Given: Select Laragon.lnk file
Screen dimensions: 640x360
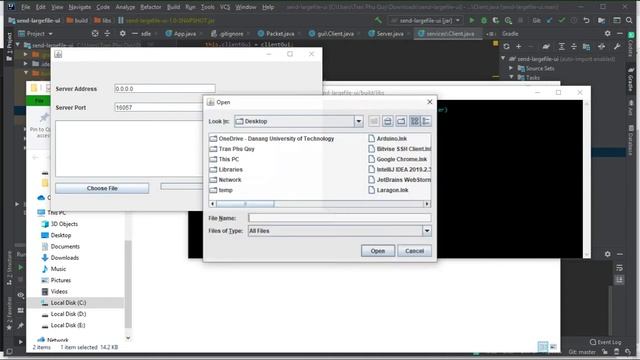Looking at the screenshot, I should pos(388,190).
